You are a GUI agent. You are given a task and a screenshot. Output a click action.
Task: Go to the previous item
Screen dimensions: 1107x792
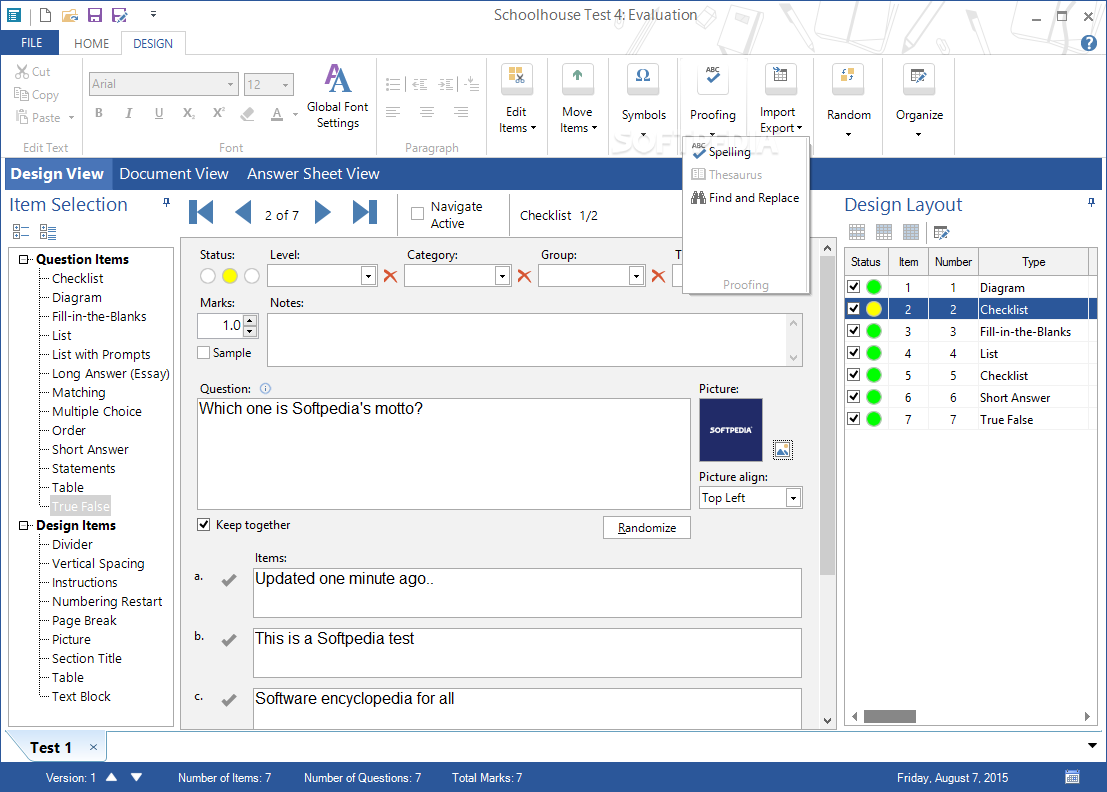click(243, 212)
